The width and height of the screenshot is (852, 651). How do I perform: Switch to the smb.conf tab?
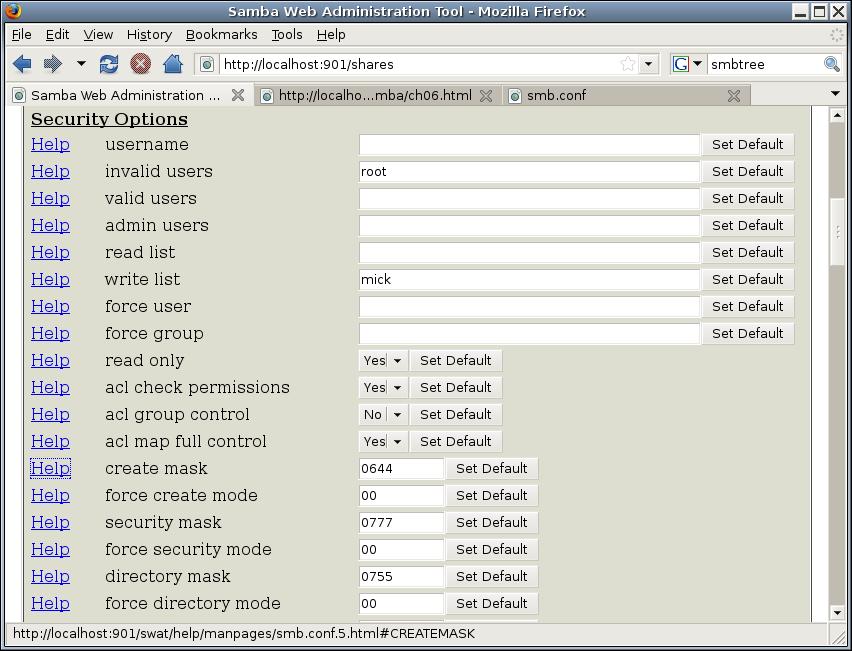coord(557,96)
